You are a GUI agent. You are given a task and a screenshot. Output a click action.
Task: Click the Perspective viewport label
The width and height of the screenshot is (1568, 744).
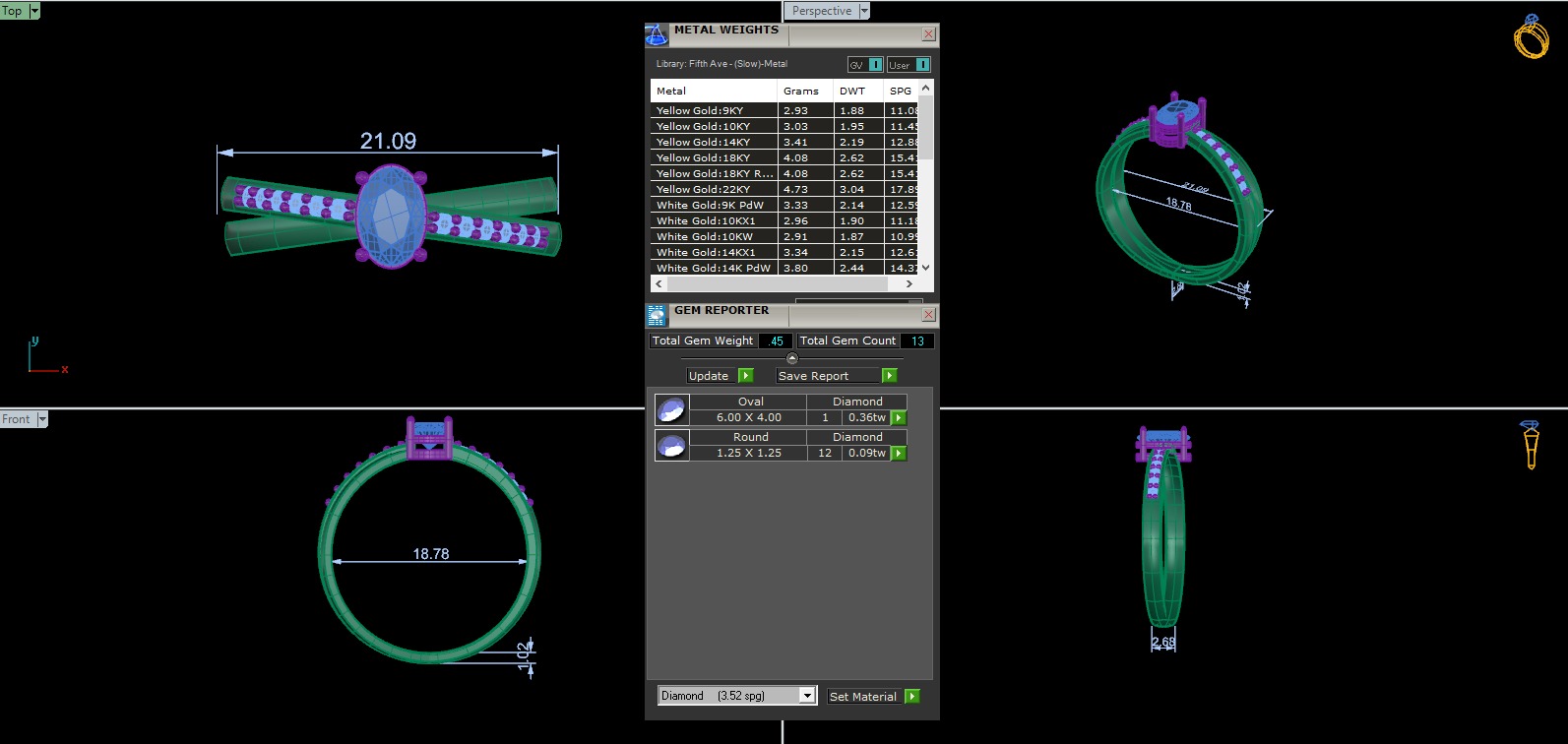[822, 11]
